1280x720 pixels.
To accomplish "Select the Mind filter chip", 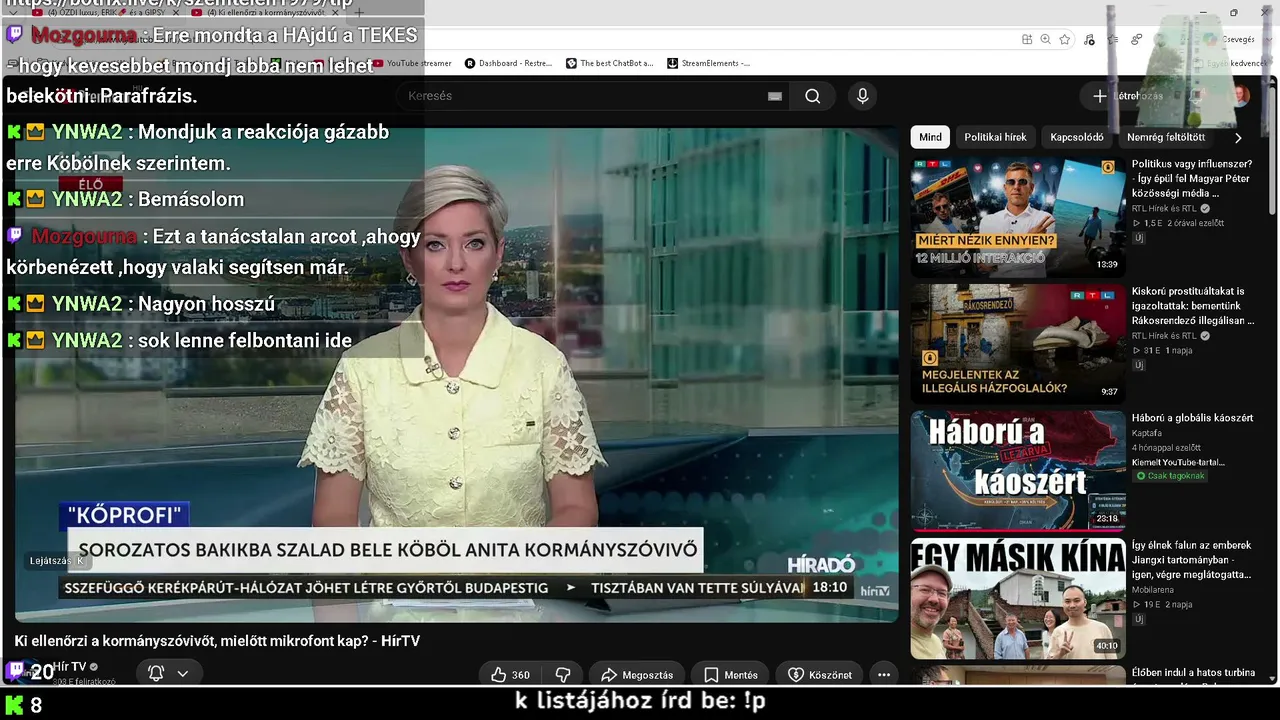I will [930, 137].
